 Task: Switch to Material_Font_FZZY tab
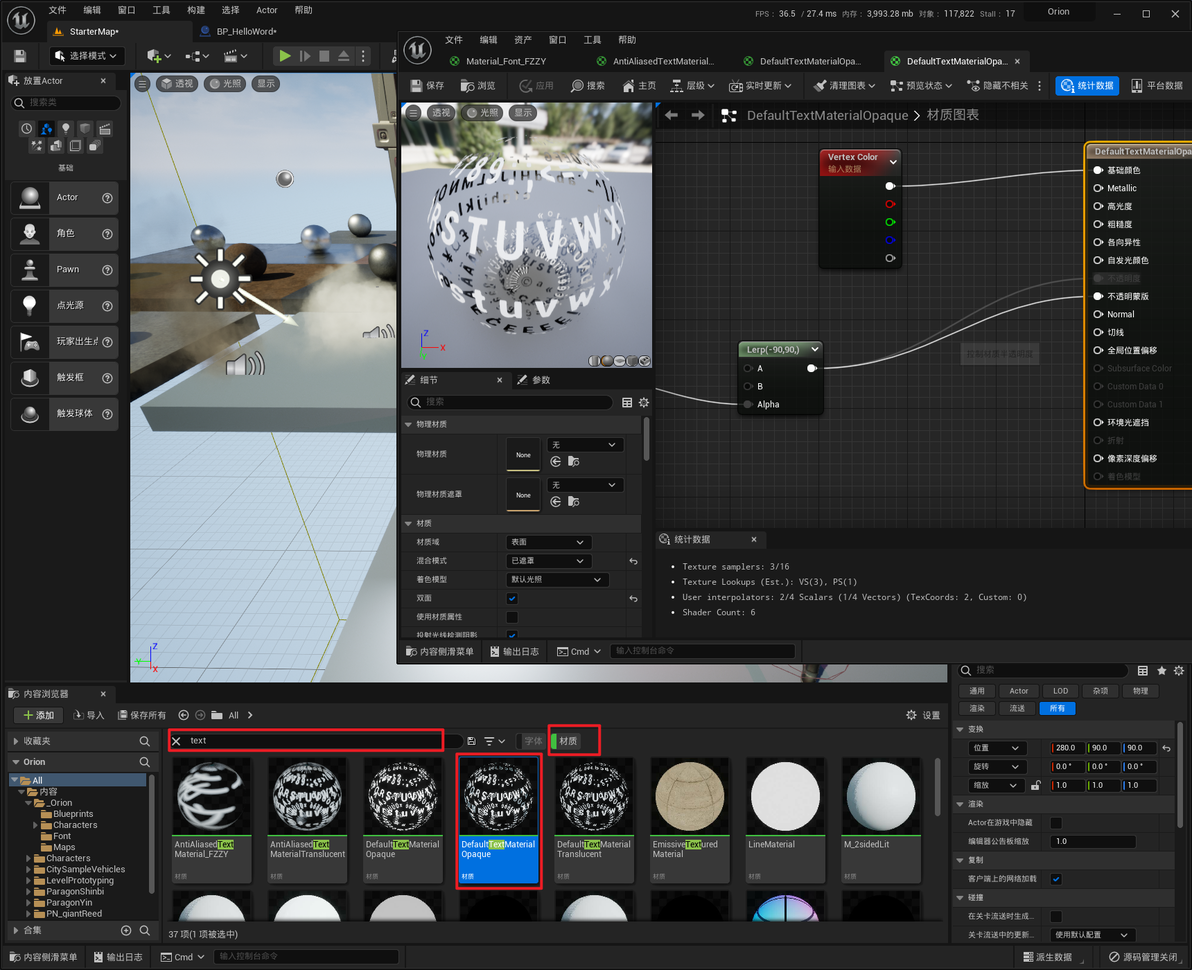click(505, 61)
